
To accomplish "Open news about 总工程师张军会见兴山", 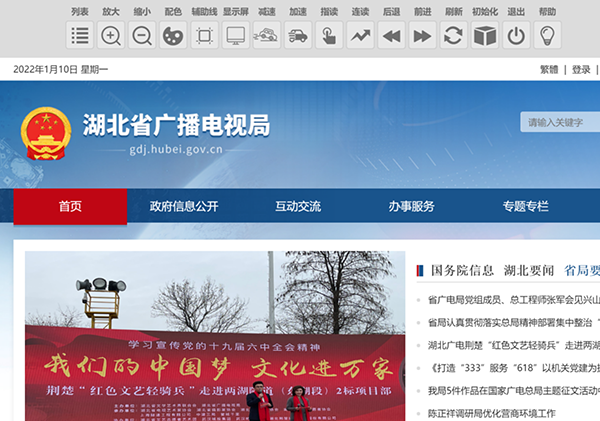I will point(514,300).
